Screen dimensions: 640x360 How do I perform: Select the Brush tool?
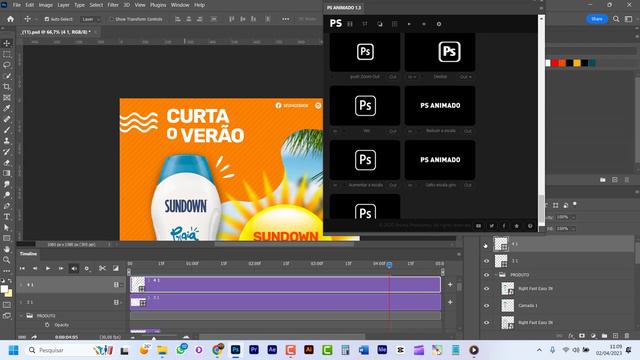click(x=7, y=130)
